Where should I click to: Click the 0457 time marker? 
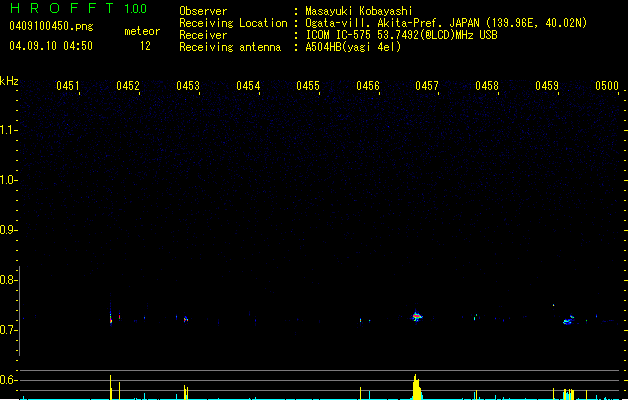pyautogui.click(x=427, y=86)
